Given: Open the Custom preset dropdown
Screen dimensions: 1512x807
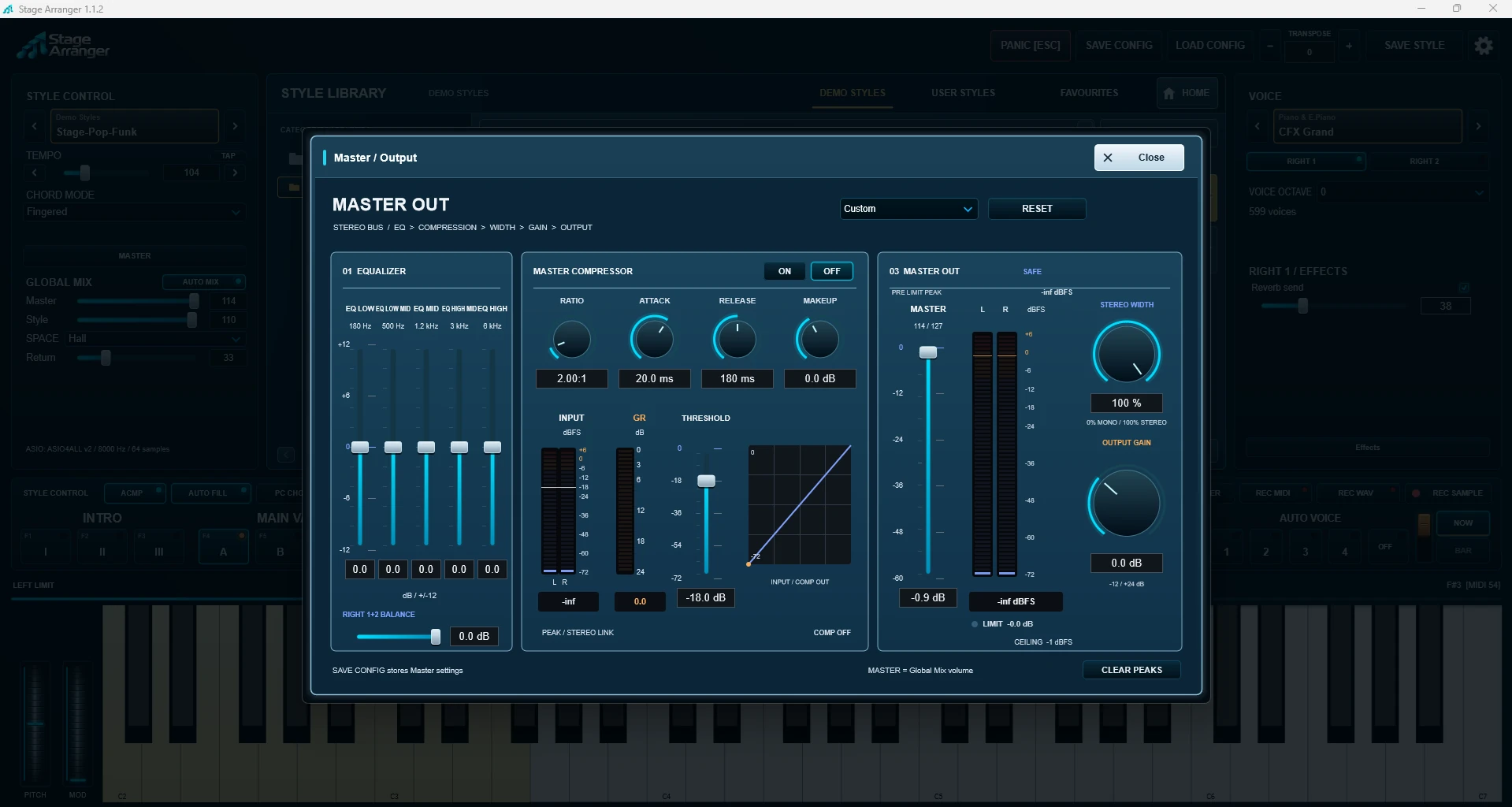Looking at the screenshot, I should pos(908,209).
